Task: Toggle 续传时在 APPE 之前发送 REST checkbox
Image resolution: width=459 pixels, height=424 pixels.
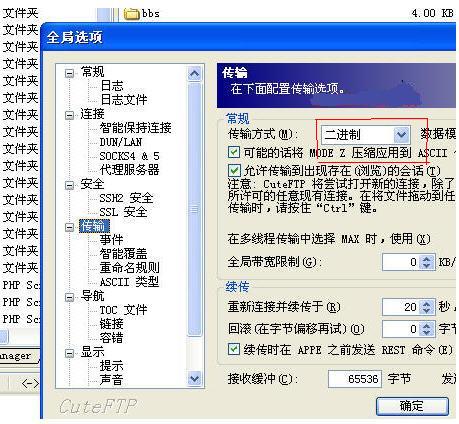Action: (x=234, y=349)
